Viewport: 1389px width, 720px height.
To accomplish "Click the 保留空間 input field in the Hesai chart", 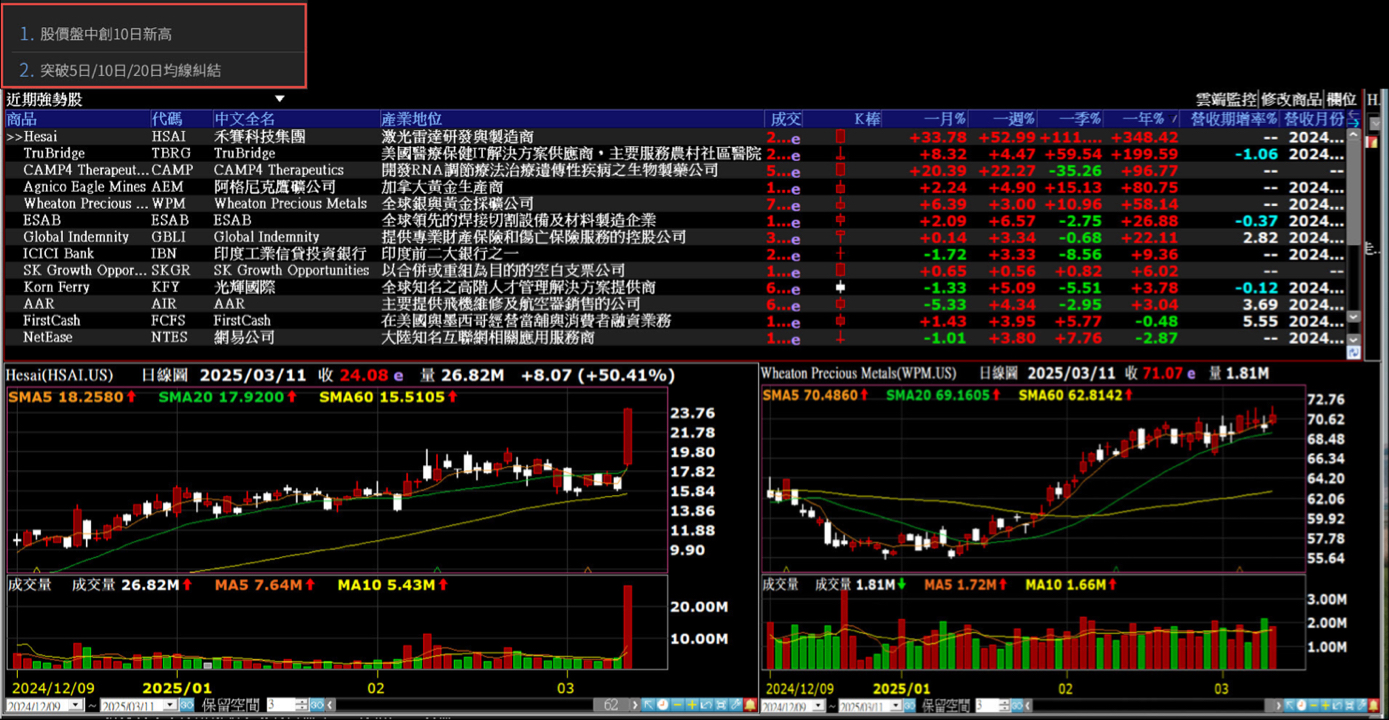I will click(280, 705).
